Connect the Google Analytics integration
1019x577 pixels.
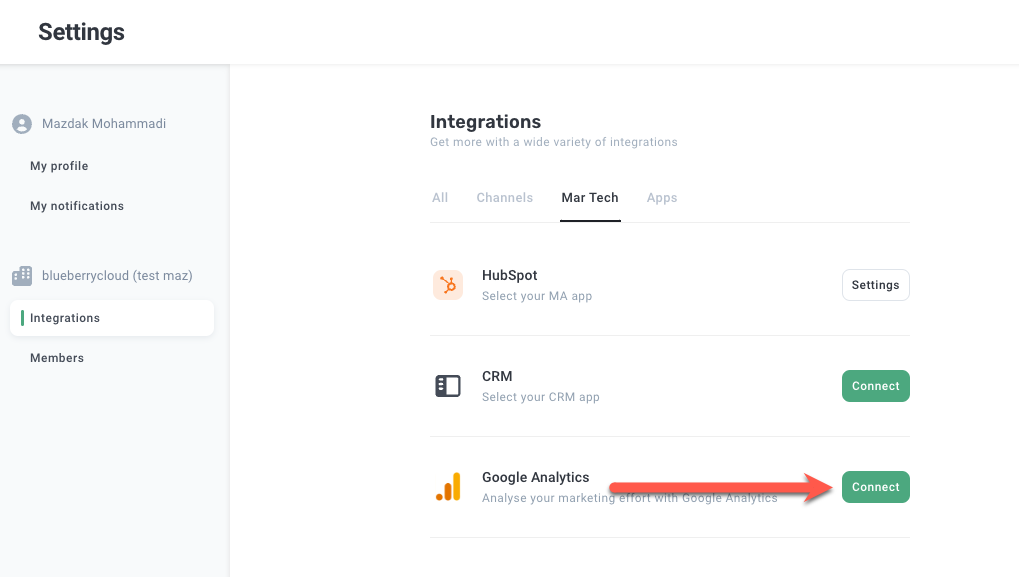coord(875,487)
